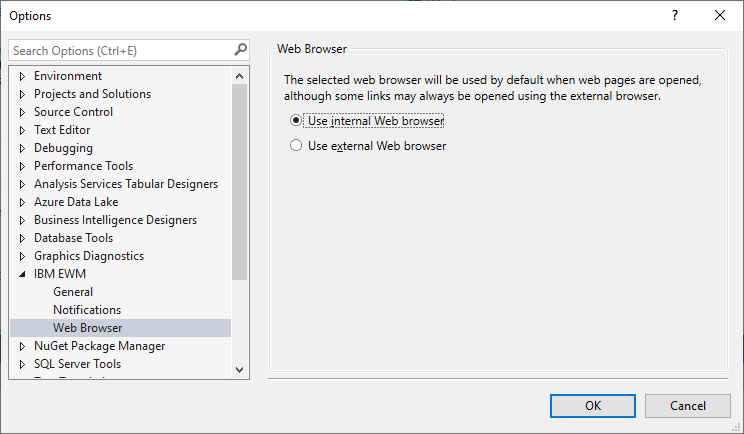744x434 pixels.
Task: Open Notifications settings page
Action: pos(87,310)
